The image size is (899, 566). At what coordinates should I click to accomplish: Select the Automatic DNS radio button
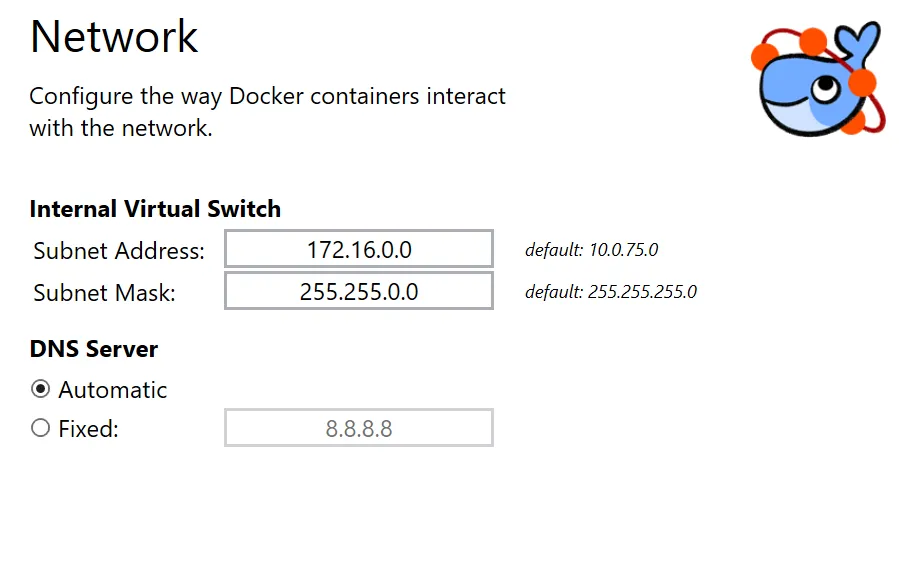(x=41, y=389)
